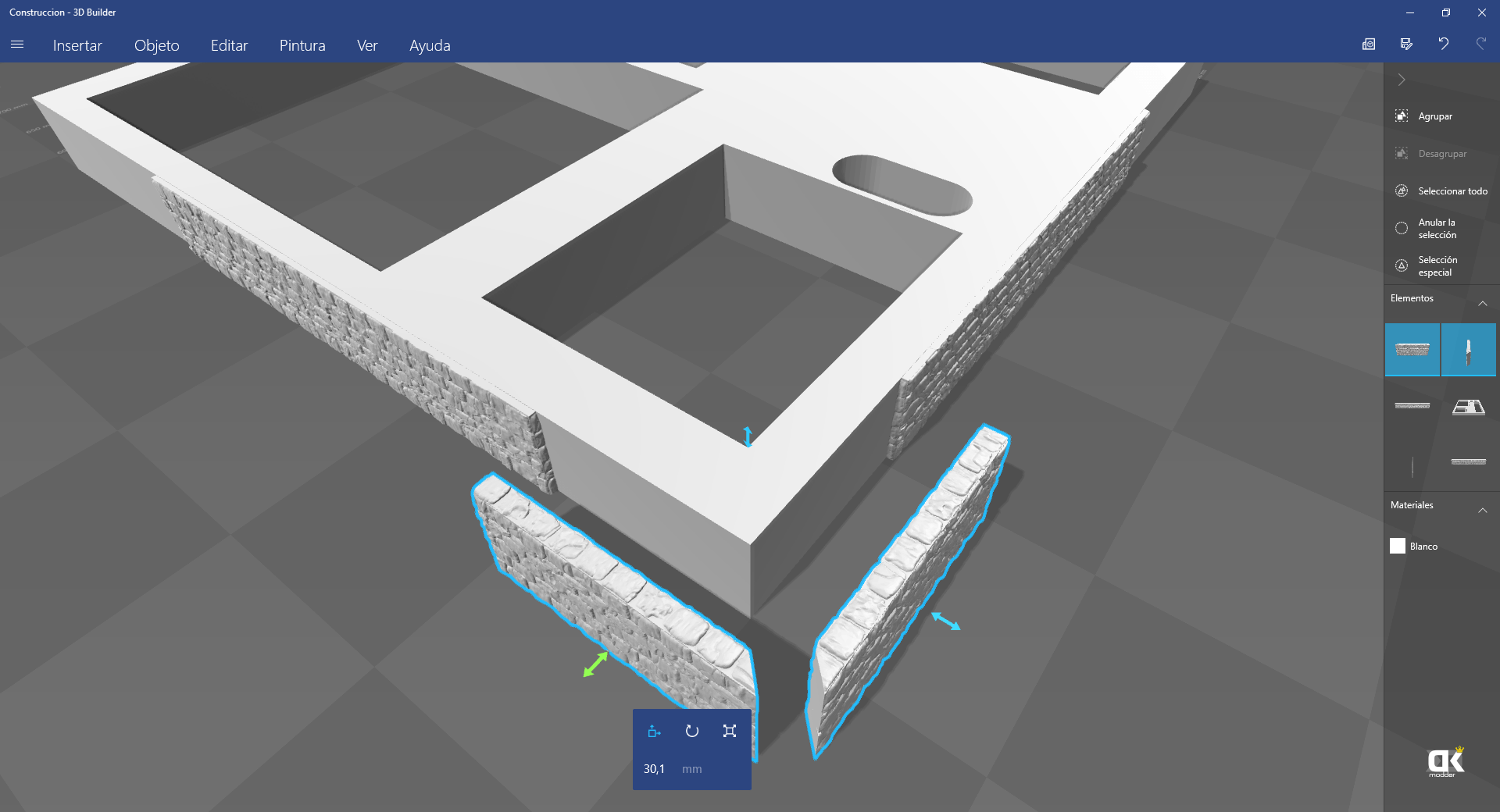Image resolution: width=1500 pixels, height=812 pixels.
Task: Click the Seleccionar todo icon
Action: tap(1402, 191)
